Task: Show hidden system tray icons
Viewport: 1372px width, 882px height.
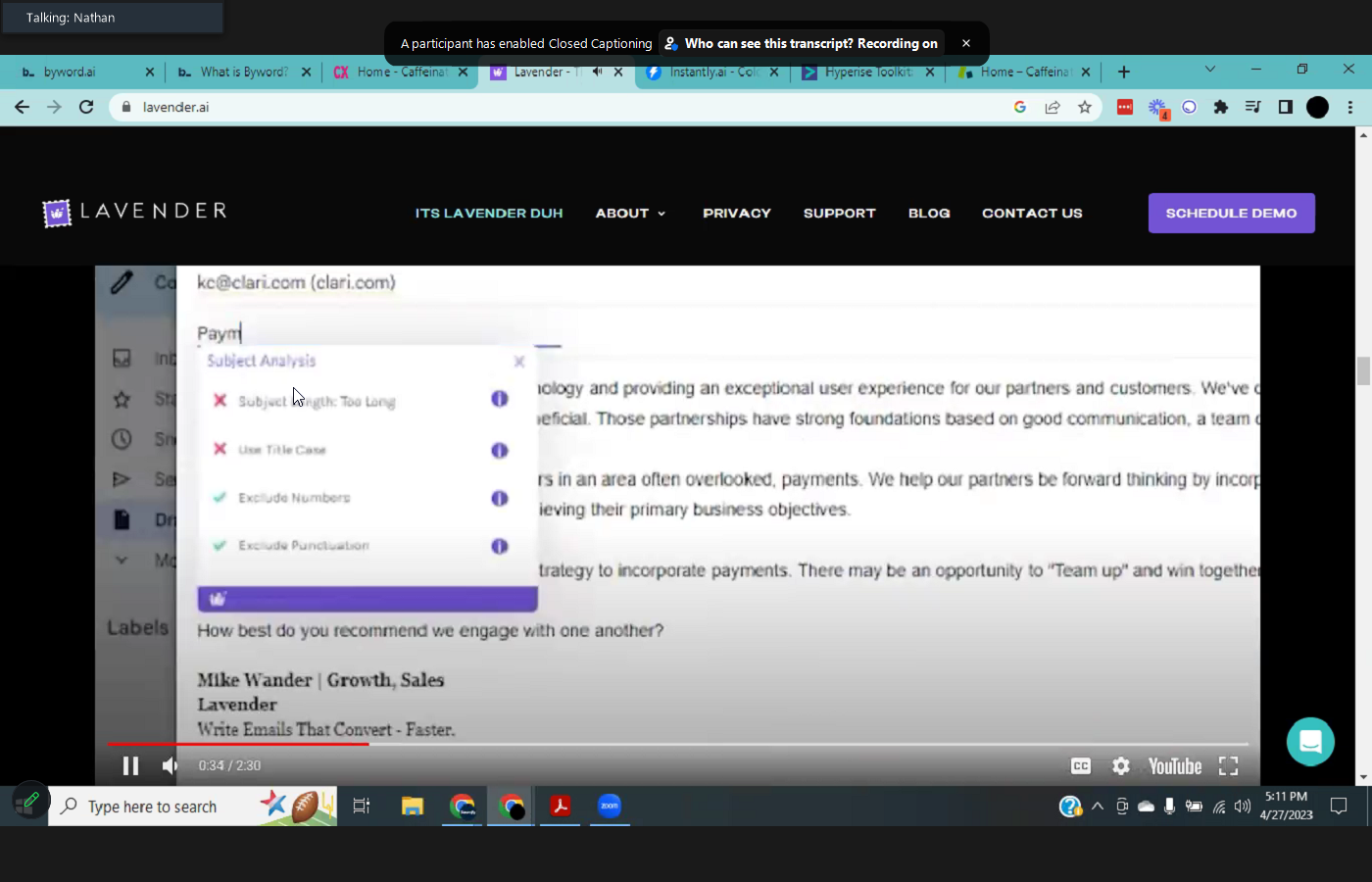Action: point(1098,807)
